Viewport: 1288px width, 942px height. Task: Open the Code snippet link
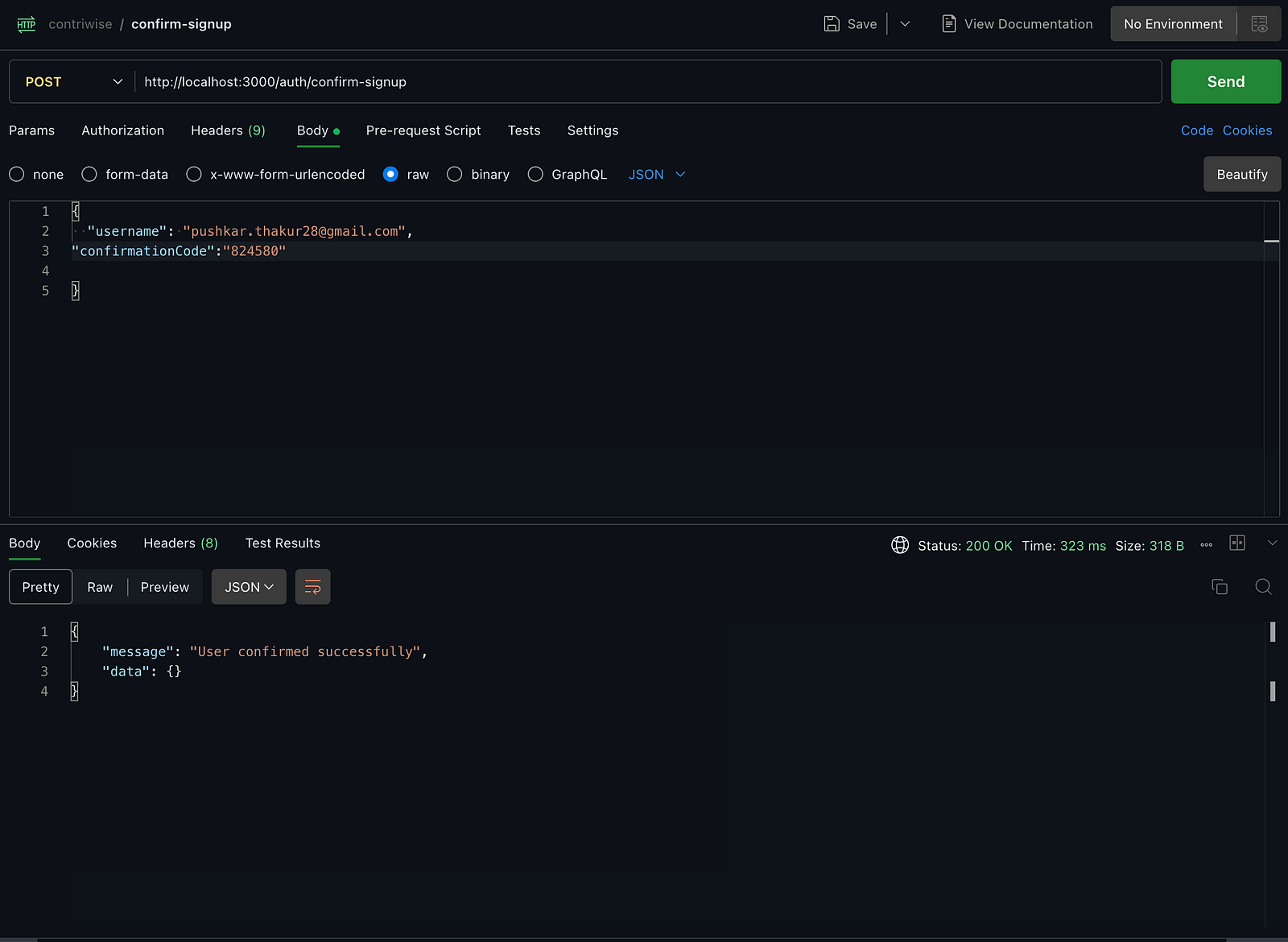point(1197,130)
